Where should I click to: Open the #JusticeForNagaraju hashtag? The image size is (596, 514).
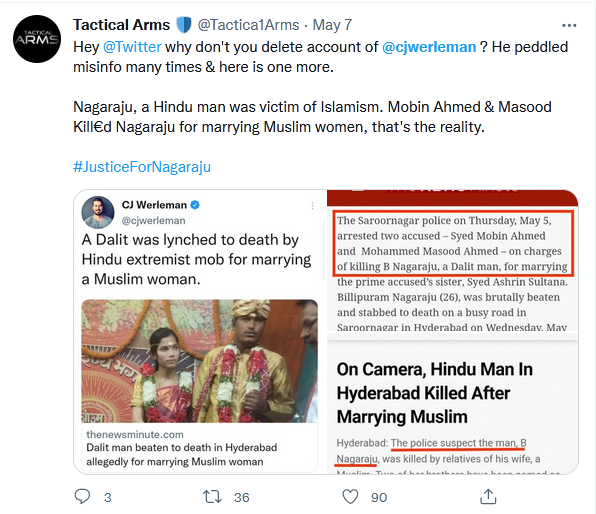142,167
